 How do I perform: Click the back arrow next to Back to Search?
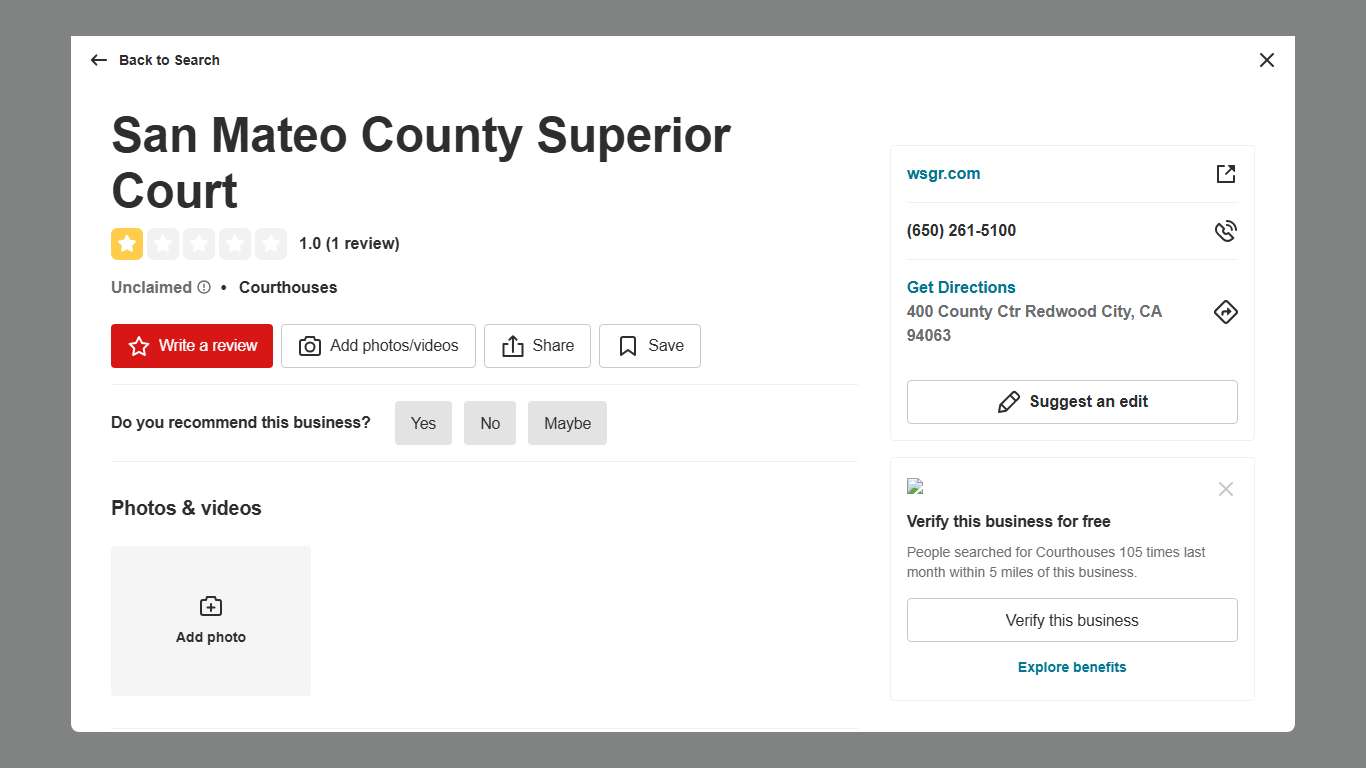[x=98, y=60]
